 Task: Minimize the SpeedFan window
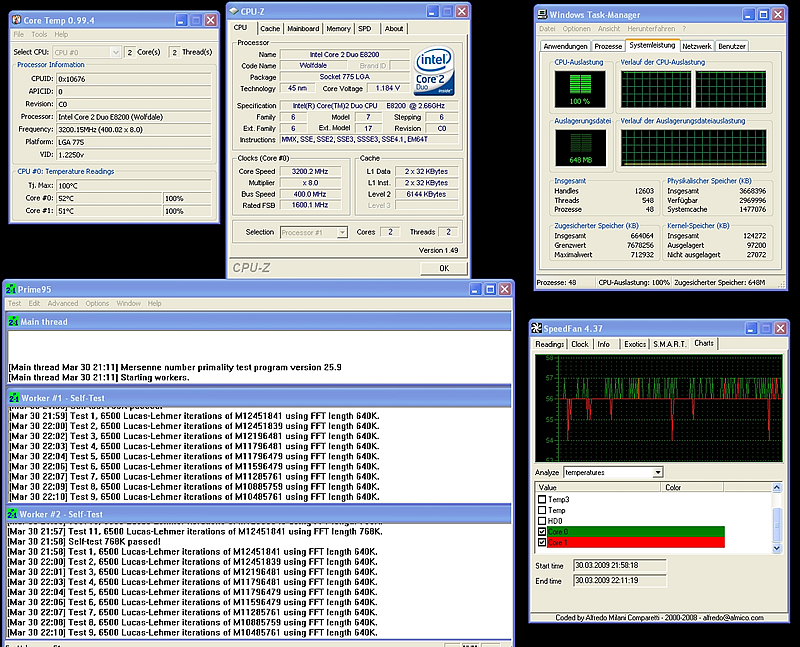(751, 328)
